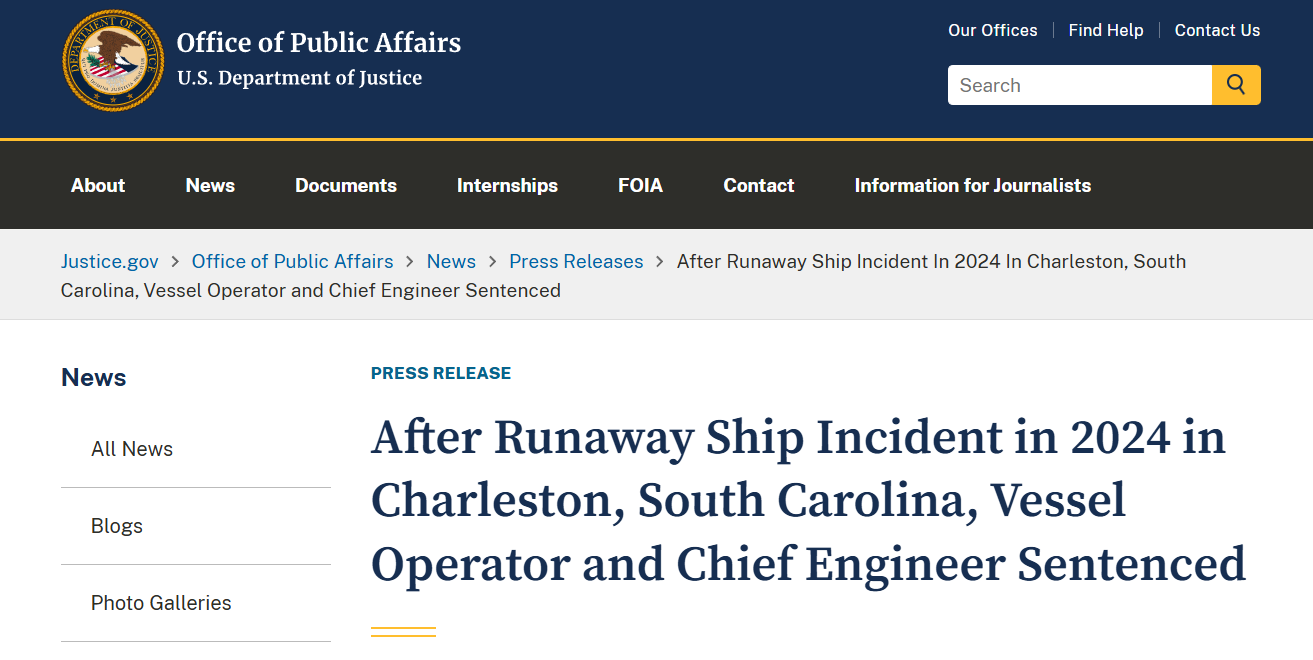This screenshot has width=1313, height=660.
Task: Open the FOIA navigation item
Action: [x=640, y=185]
